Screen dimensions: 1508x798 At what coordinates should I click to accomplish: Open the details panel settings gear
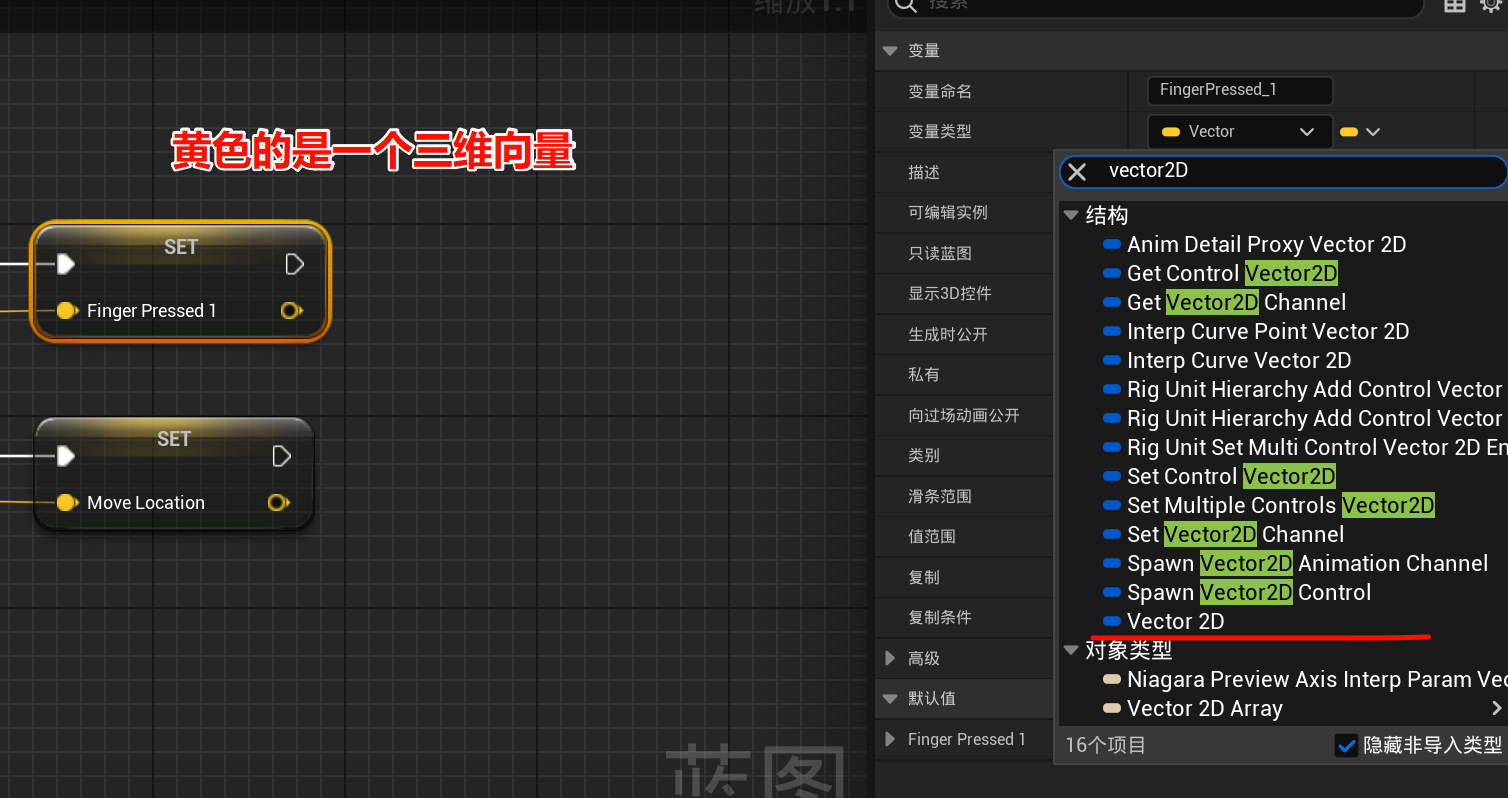click(1491, 5)
